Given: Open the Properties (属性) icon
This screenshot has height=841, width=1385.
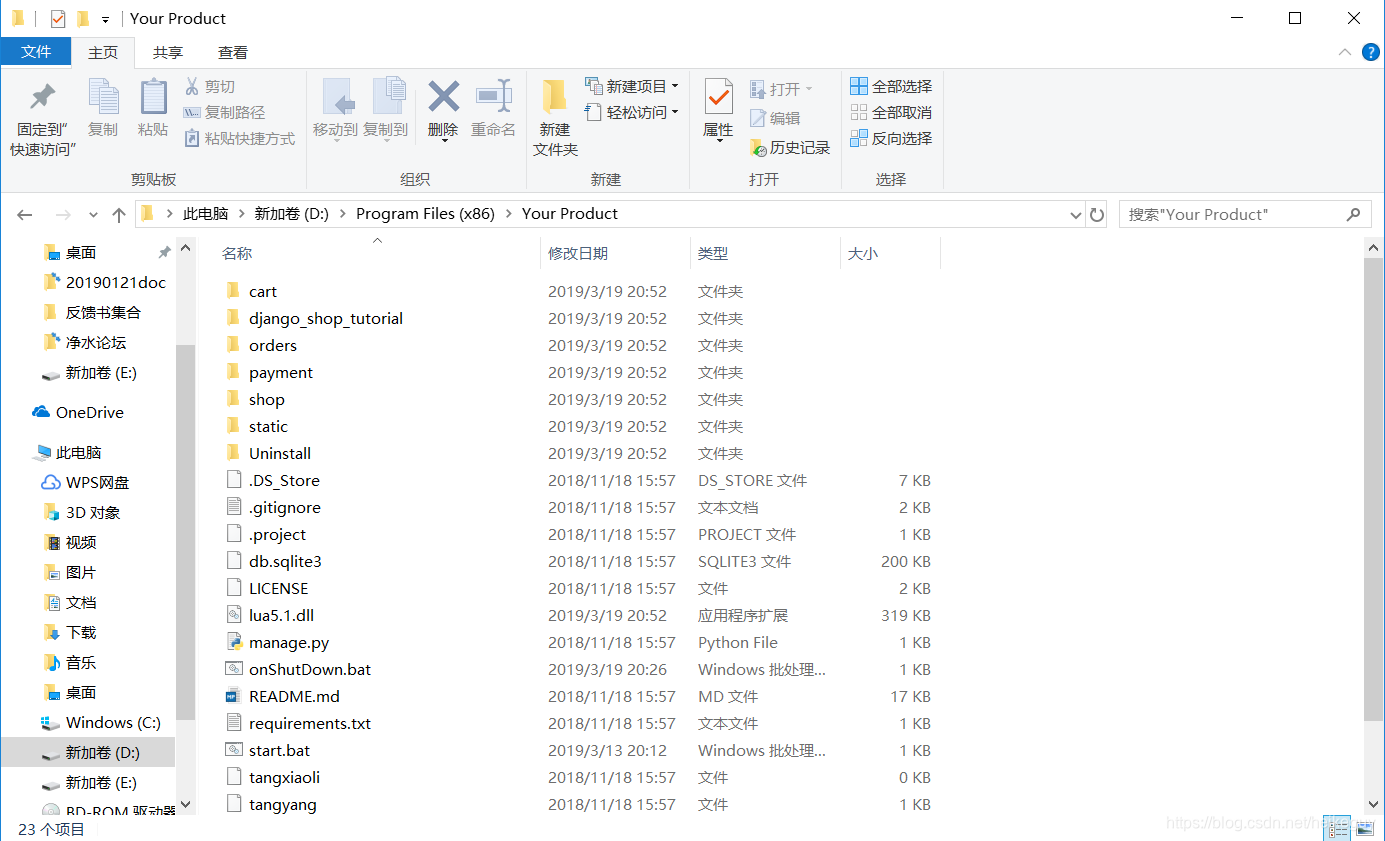Looking at the screenshot, I should pos(718,97).
